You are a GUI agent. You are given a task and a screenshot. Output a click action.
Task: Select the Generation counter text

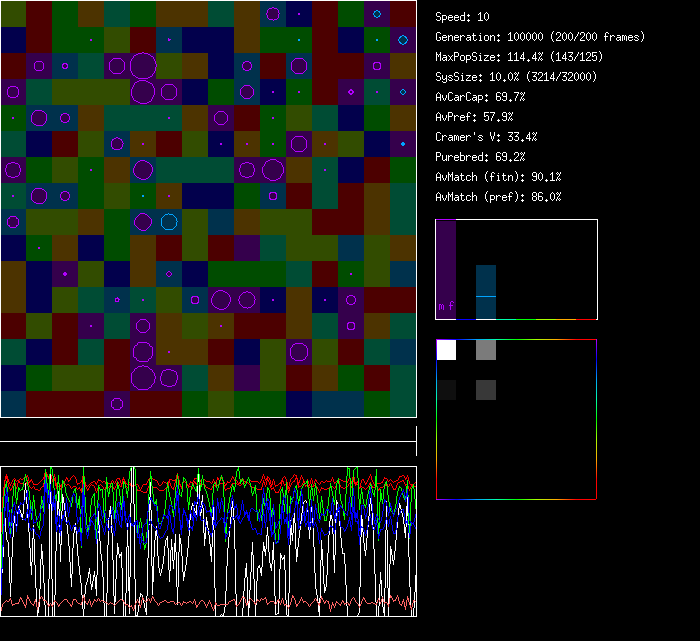(540, 37)
